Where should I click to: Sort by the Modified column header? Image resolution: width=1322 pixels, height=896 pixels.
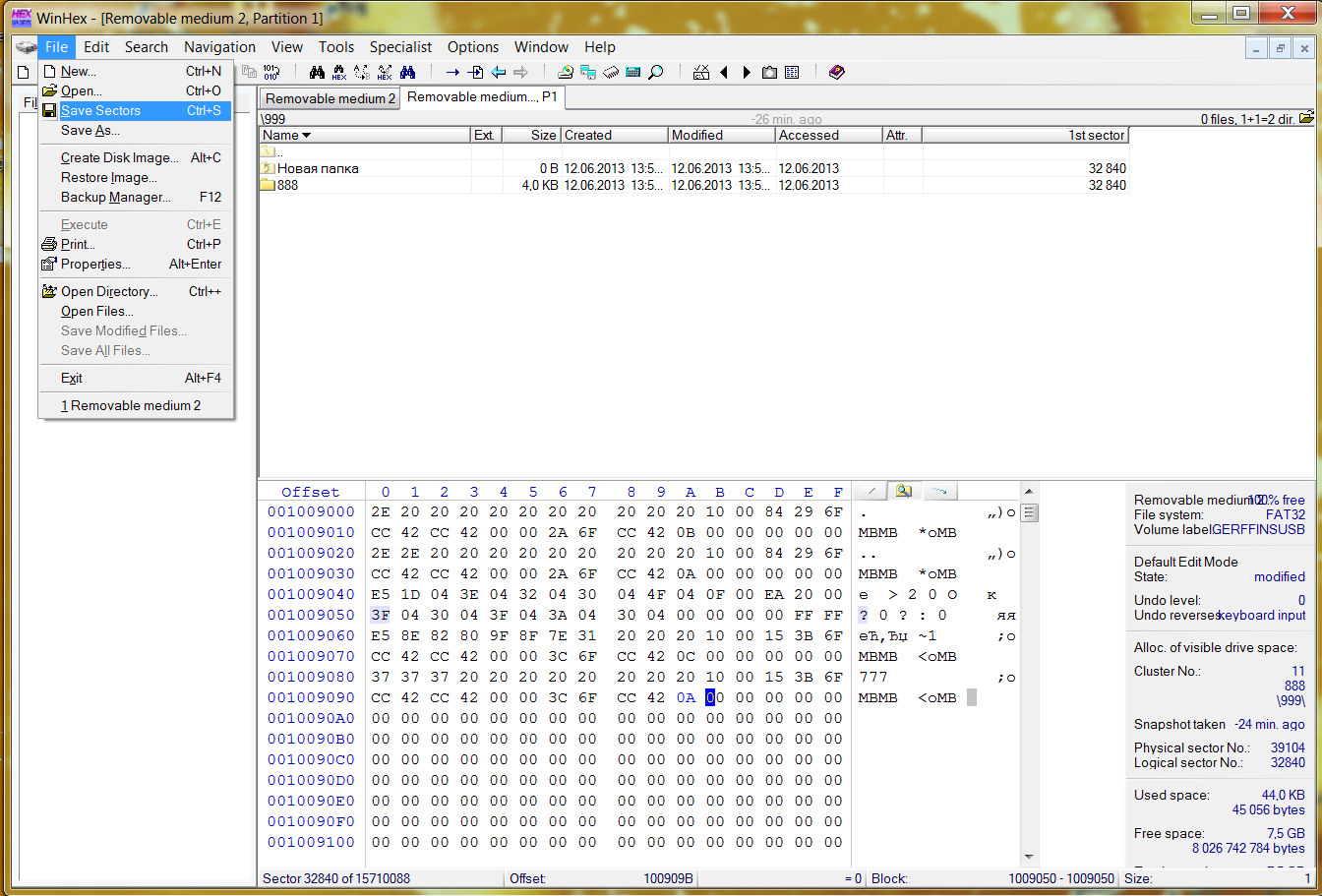point(722,136)
